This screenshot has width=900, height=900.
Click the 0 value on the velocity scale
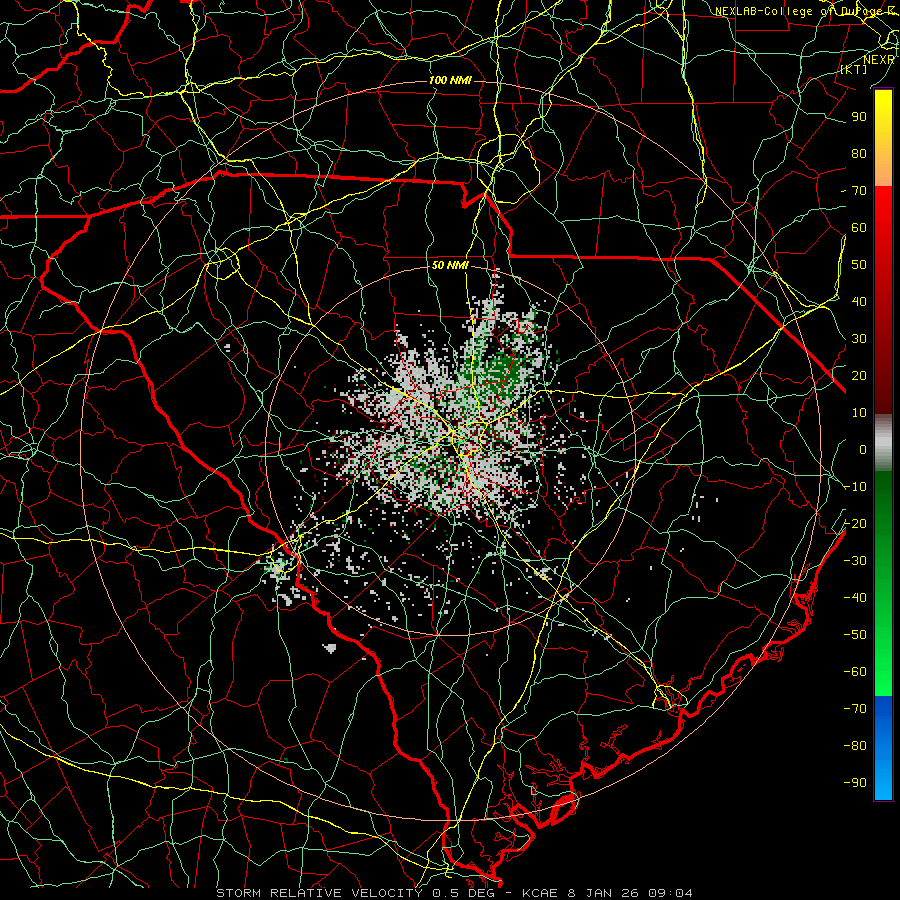[x=863, y=450]
